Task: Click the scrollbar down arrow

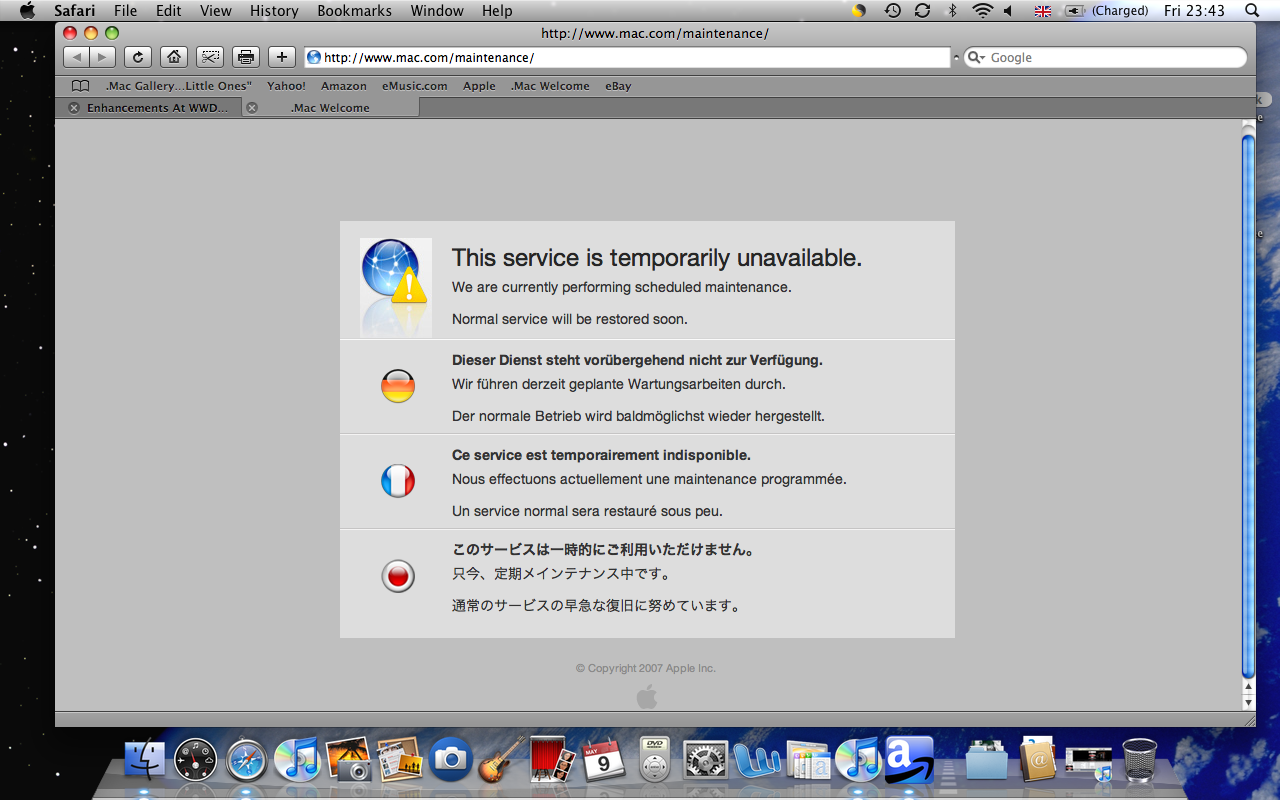Action: point(1248,703)
